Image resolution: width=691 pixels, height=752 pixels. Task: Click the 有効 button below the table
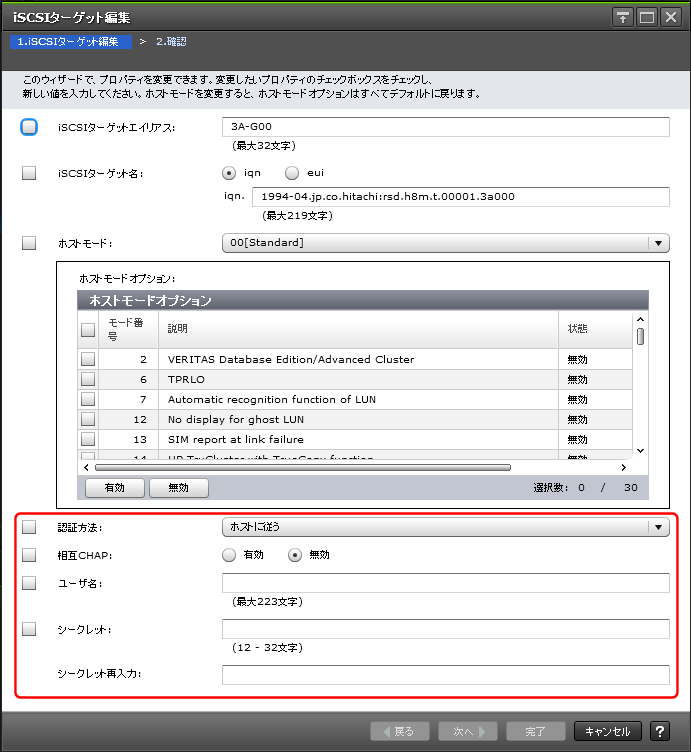pos(115,488)
